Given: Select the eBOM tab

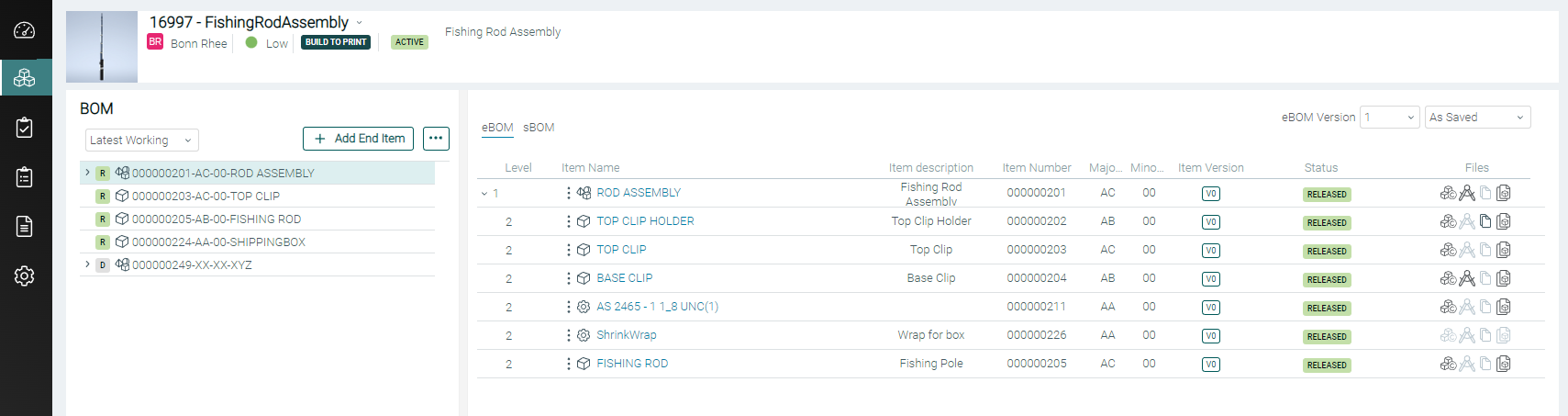Looking at the screenshot, I should tap(497, 128).
